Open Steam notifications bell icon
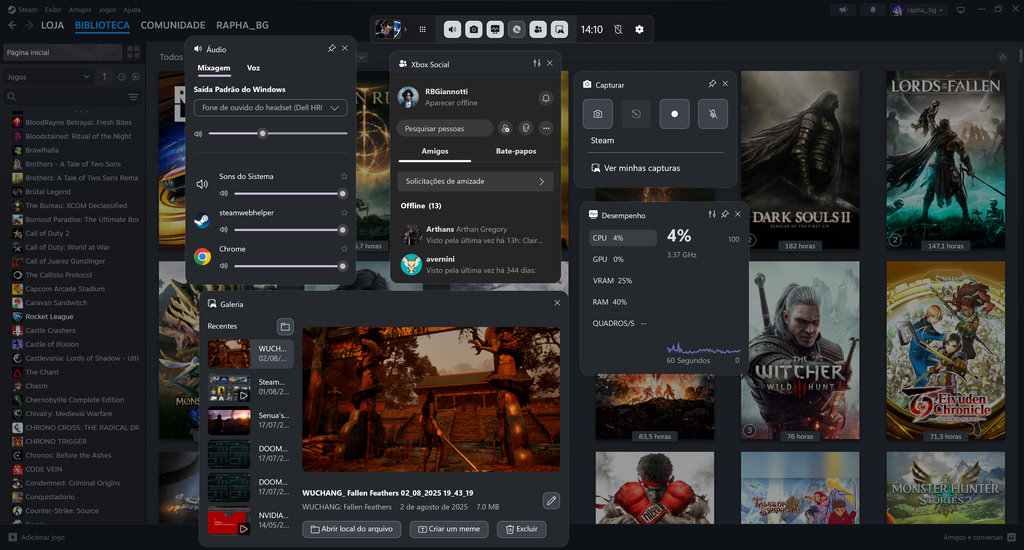 (x=872, y=10)
